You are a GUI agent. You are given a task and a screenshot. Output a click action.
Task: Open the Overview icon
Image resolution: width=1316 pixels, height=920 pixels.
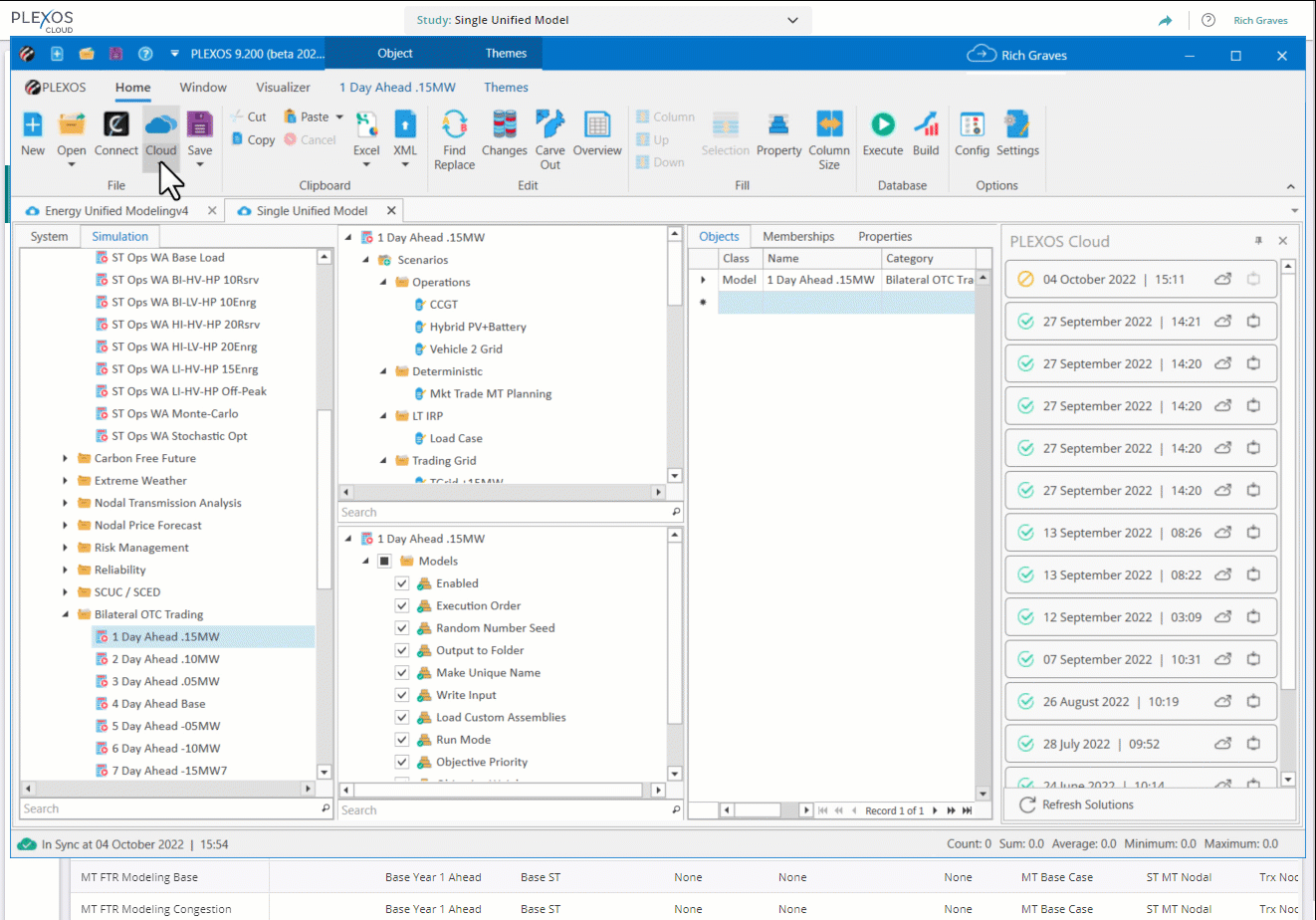tap(597, 124)
